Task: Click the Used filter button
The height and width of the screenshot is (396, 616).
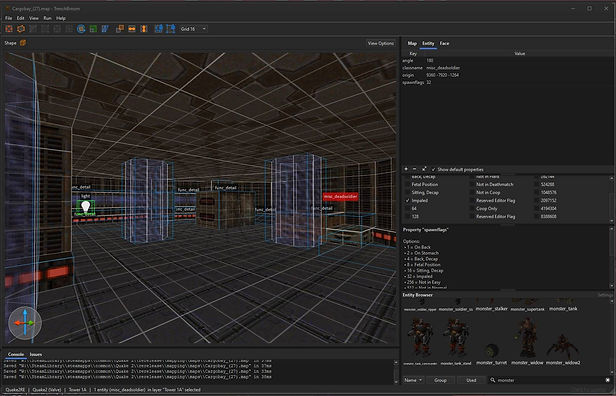Action: (x=471, y=380)
